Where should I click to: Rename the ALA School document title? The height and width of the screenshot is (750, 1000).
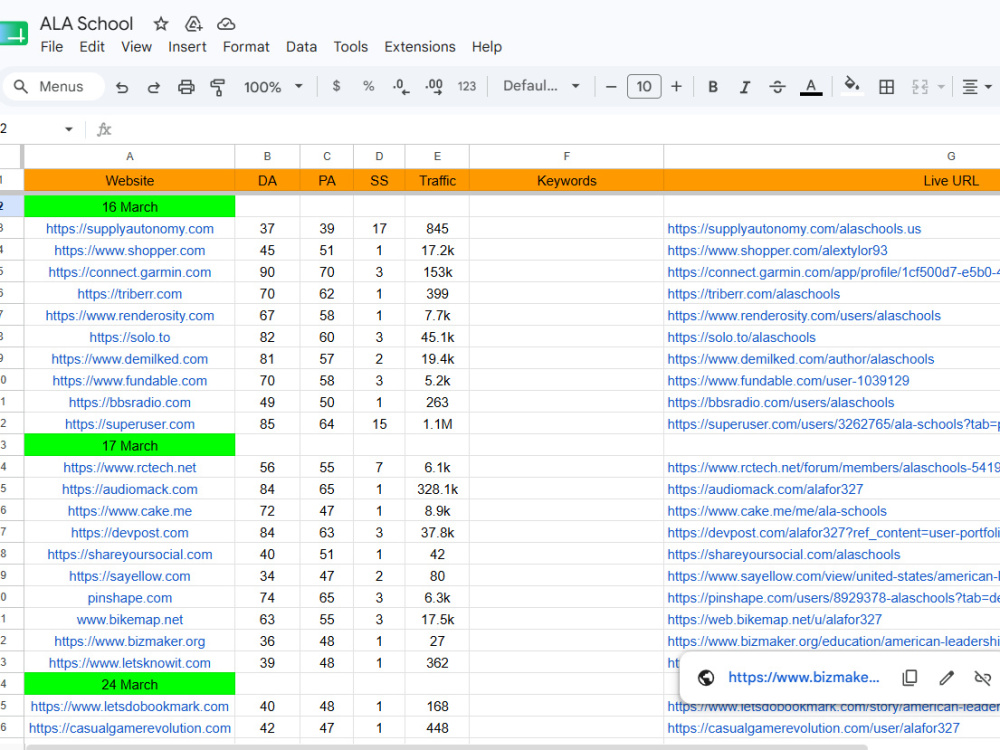[x=86, y=24]
